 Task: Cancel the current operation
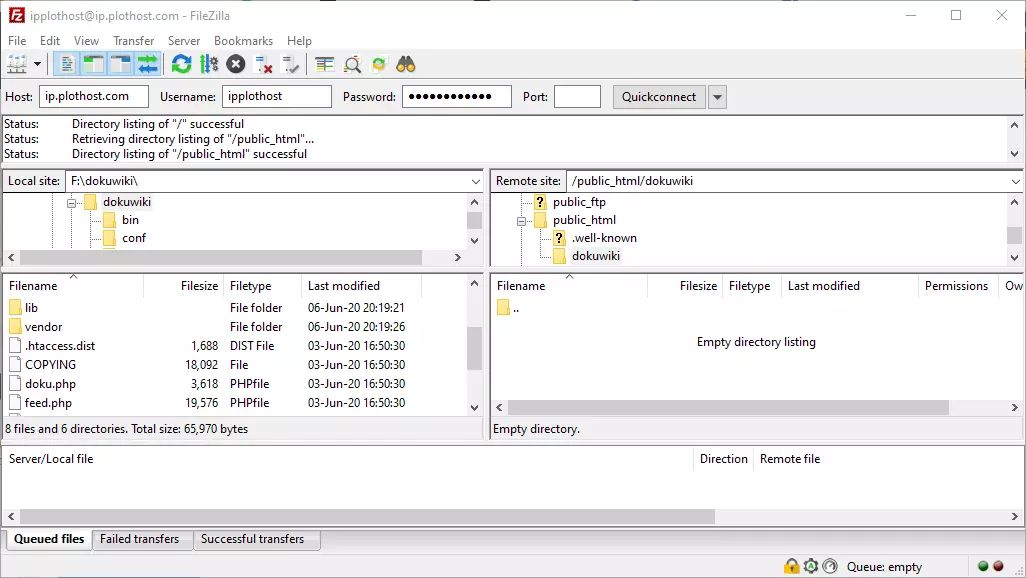[x=236, y=64]
